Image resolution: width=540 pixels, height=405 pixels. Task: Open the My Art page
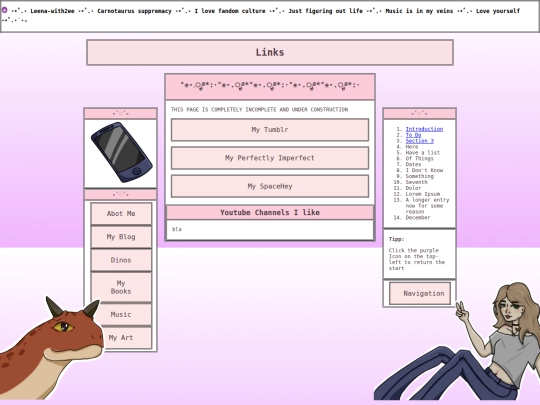(121, 338)
